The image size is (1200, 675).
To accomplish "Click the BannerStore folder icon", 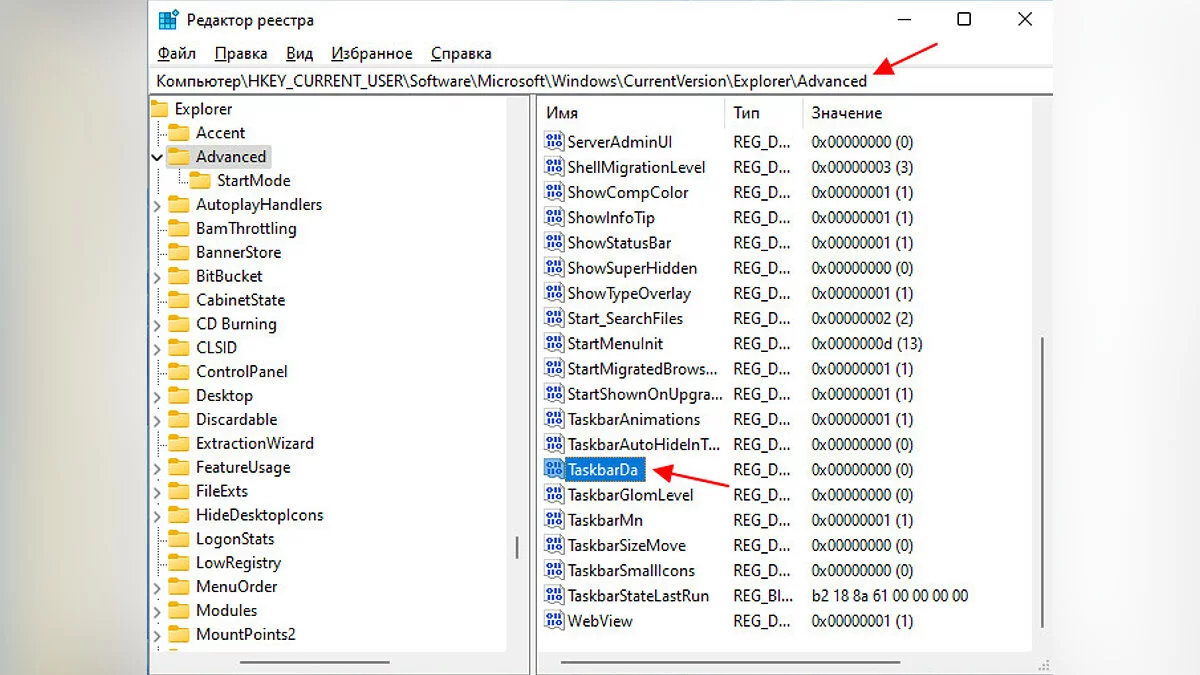I will tap(179, 253).
